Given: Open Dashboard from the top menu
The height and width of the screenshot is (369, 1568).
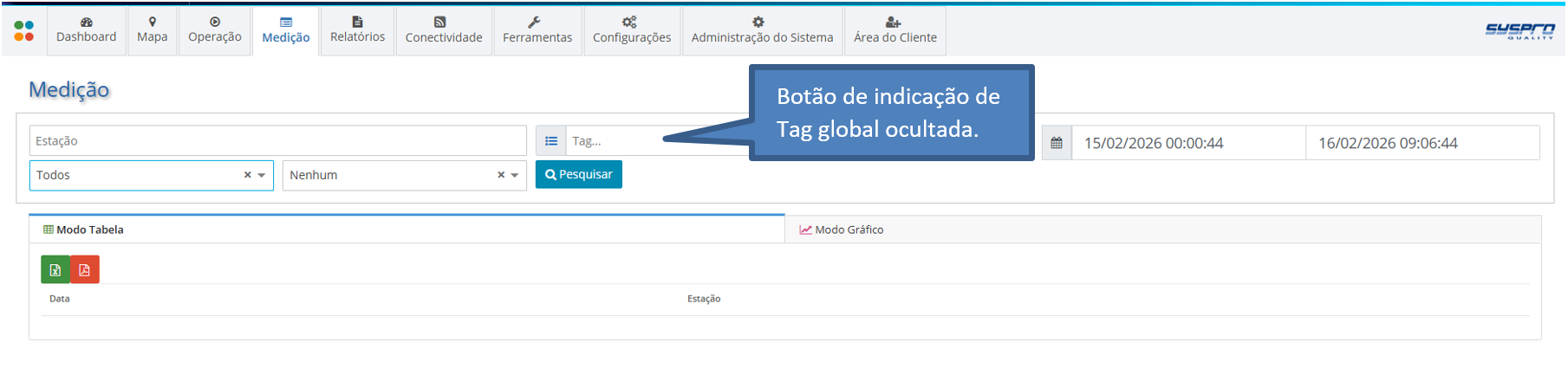Looking at the screenshot, I should (87, 30).
